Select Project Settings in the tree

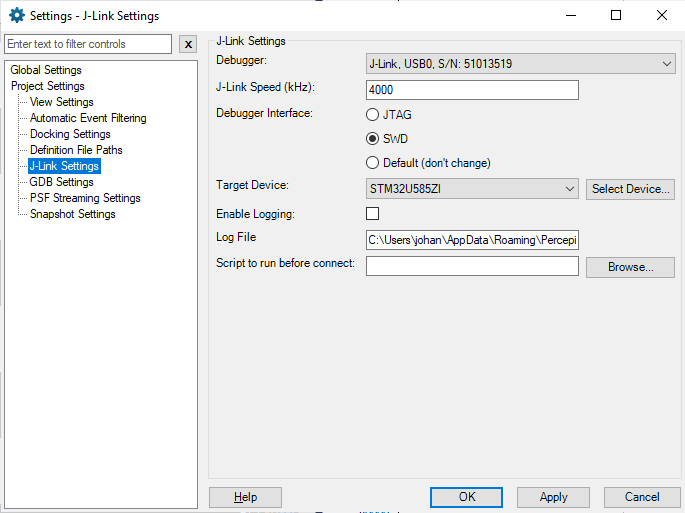click(x=48, y=86)
